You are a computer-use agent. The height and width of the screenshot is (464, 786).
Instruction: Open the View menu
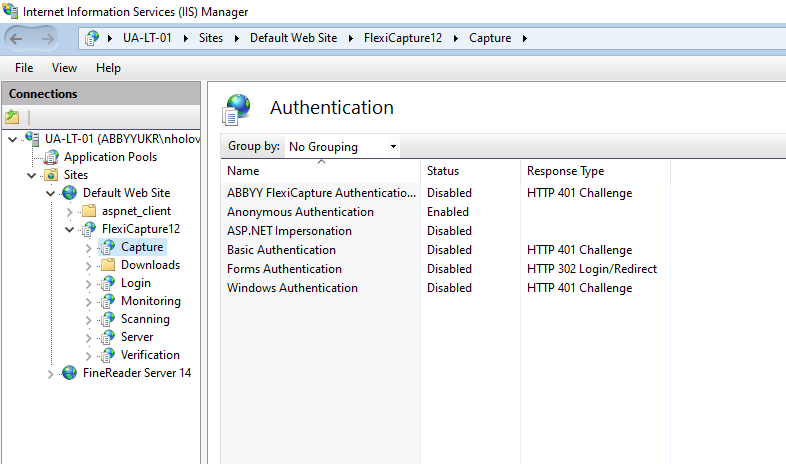pos(64,68)
